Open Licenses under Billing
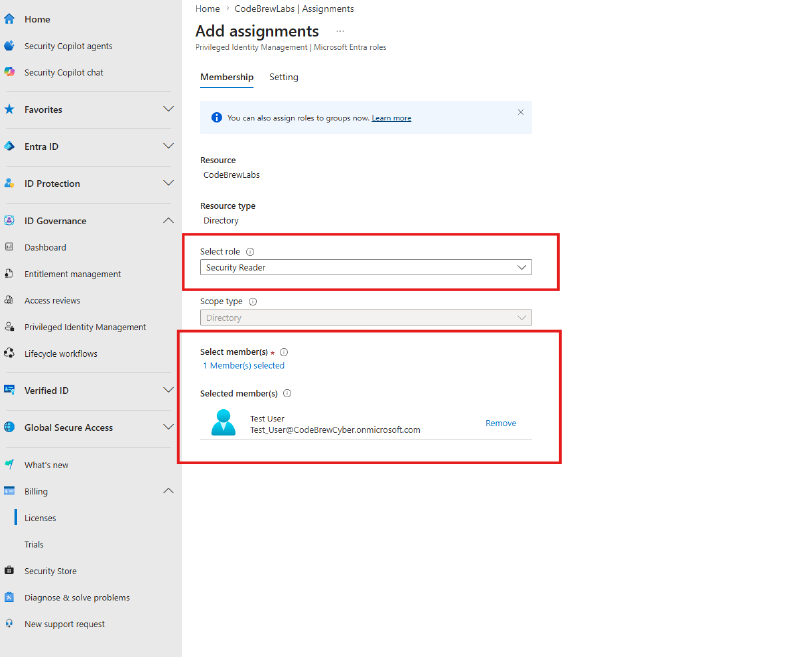The height and width of the screenshot is (657, 800). click(40, 518)
